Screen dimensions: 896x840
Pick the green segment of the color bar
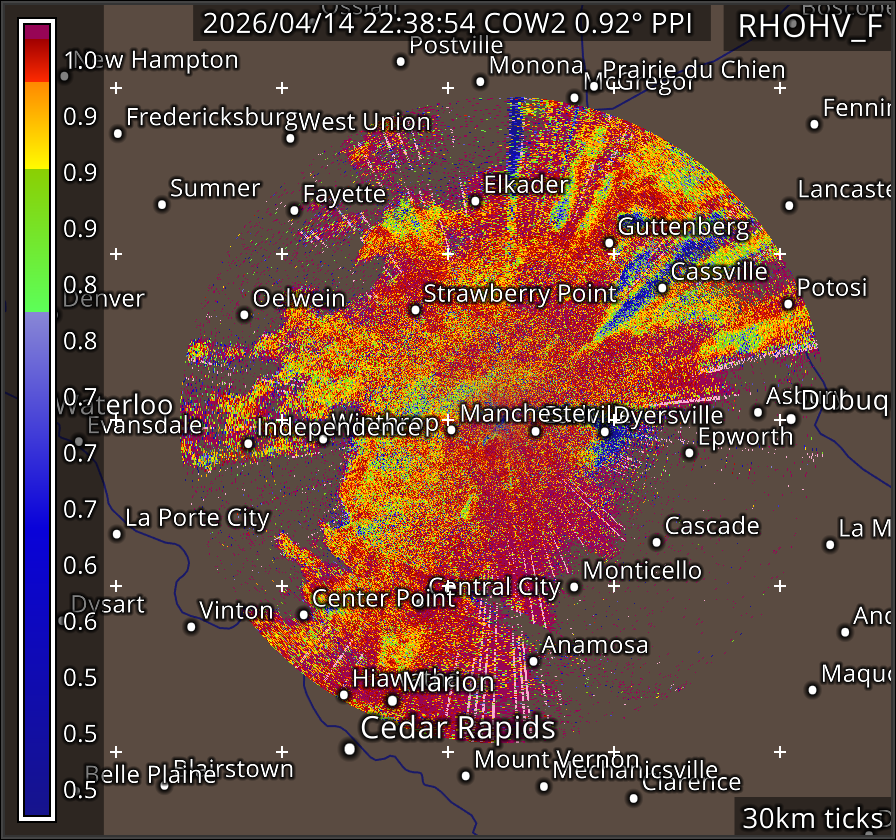pos(37,240)
